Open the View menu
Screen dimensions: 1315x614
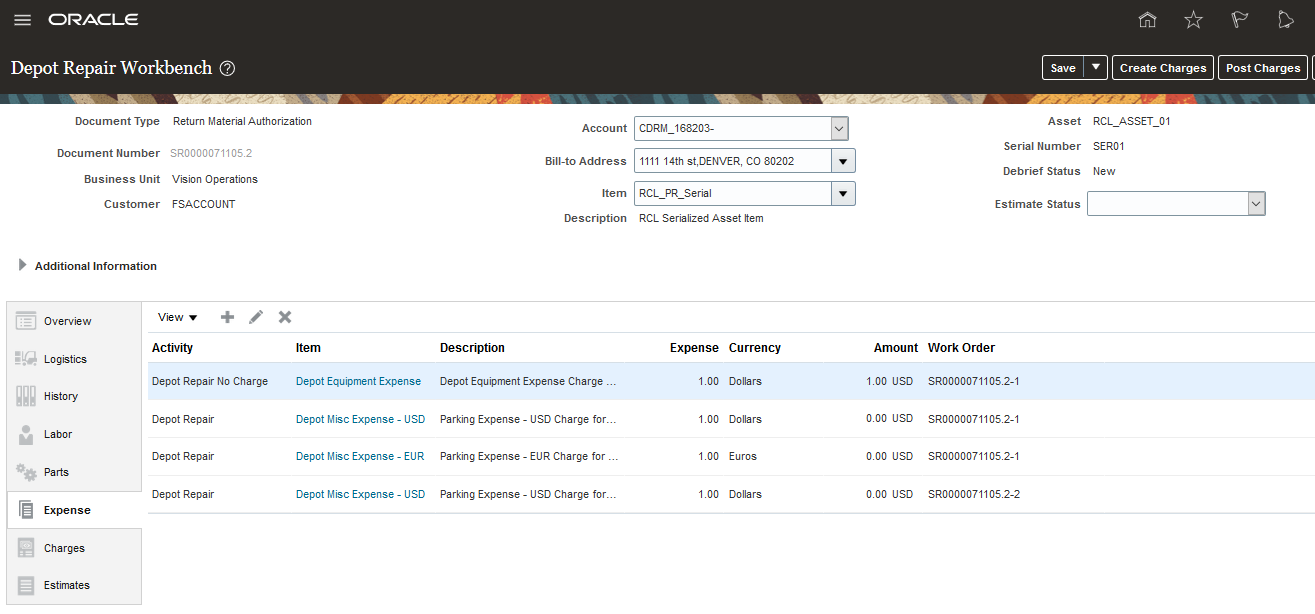[x=178, y=317]
